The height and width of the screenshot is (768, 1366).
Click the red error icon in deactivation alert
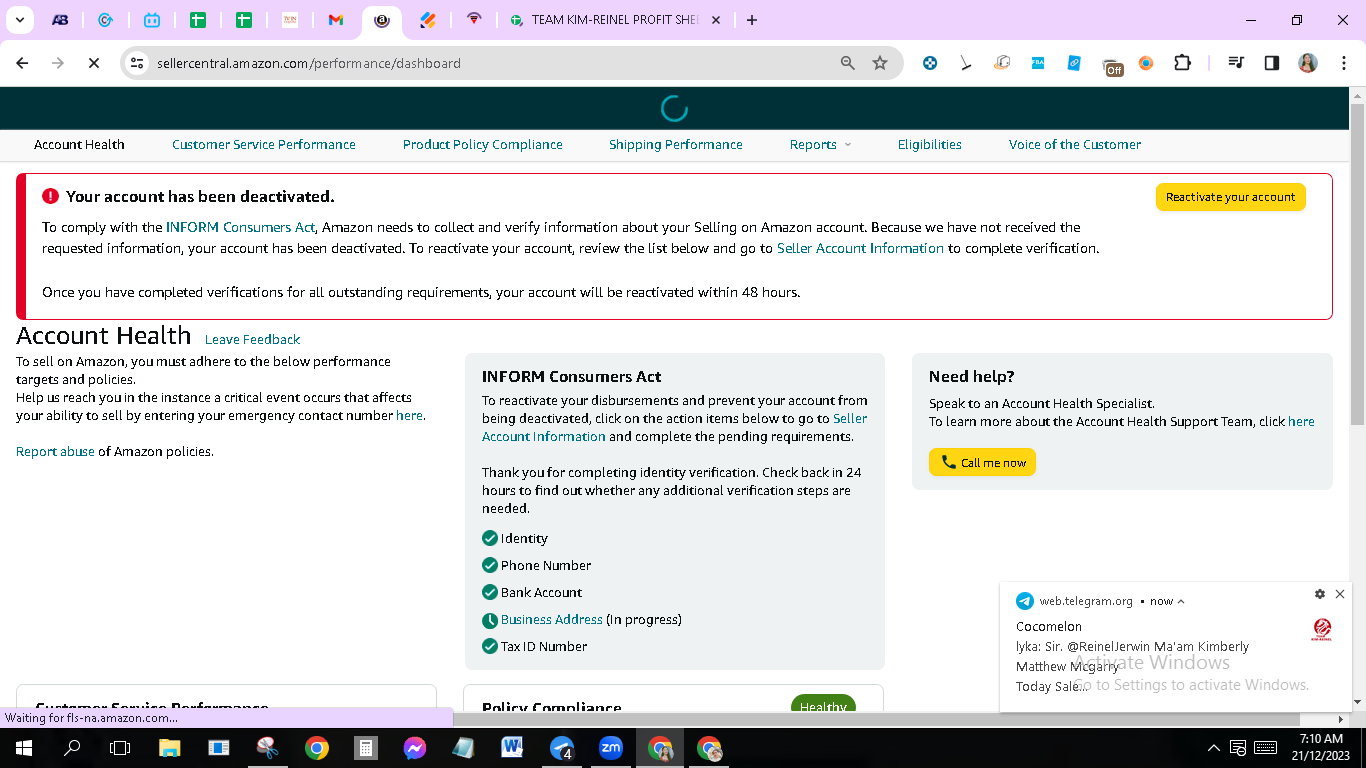point(51,196)
